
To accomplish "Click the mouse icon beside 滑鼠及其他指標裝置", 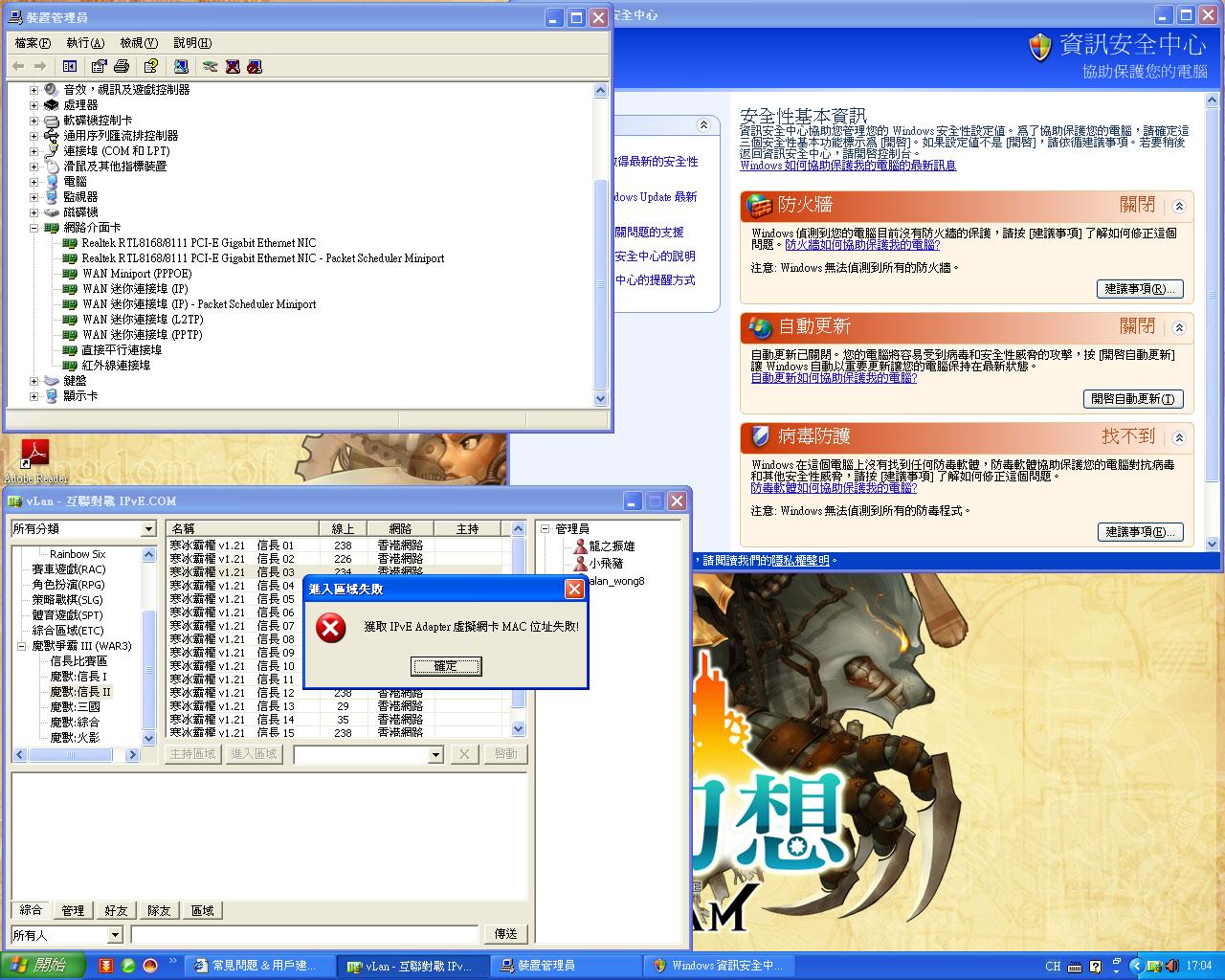I will (52, 166).
